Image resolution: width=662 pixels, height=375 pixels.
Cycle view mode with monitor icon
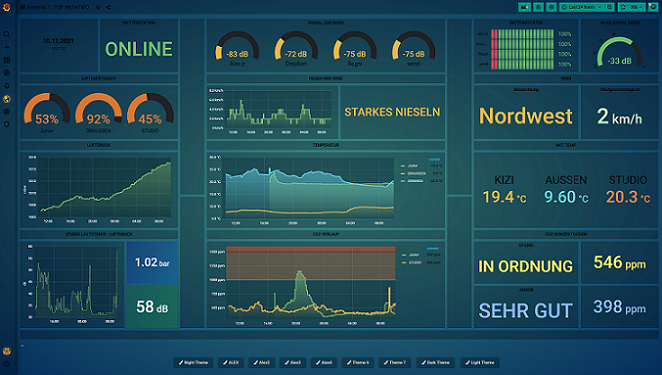click(653, 7)
